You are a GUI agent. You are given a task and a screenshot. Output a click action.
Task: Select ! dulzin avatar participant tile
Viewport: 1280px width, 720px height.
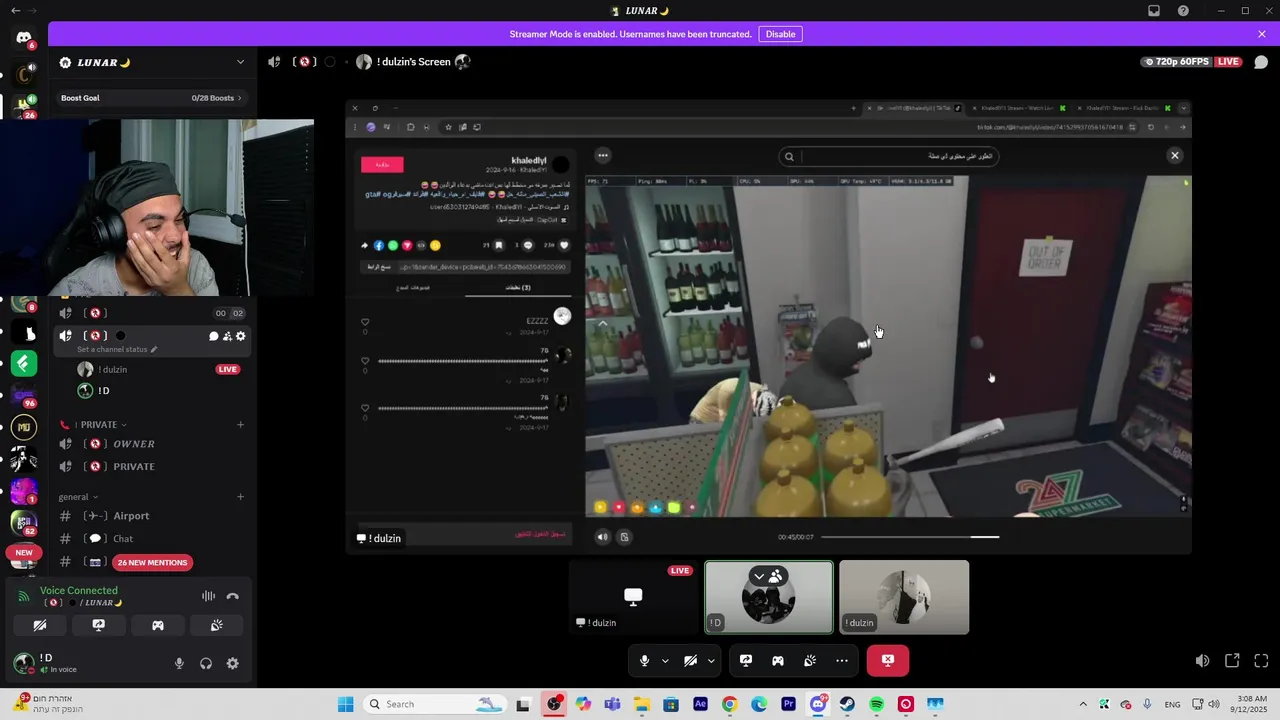coord(904,597)
